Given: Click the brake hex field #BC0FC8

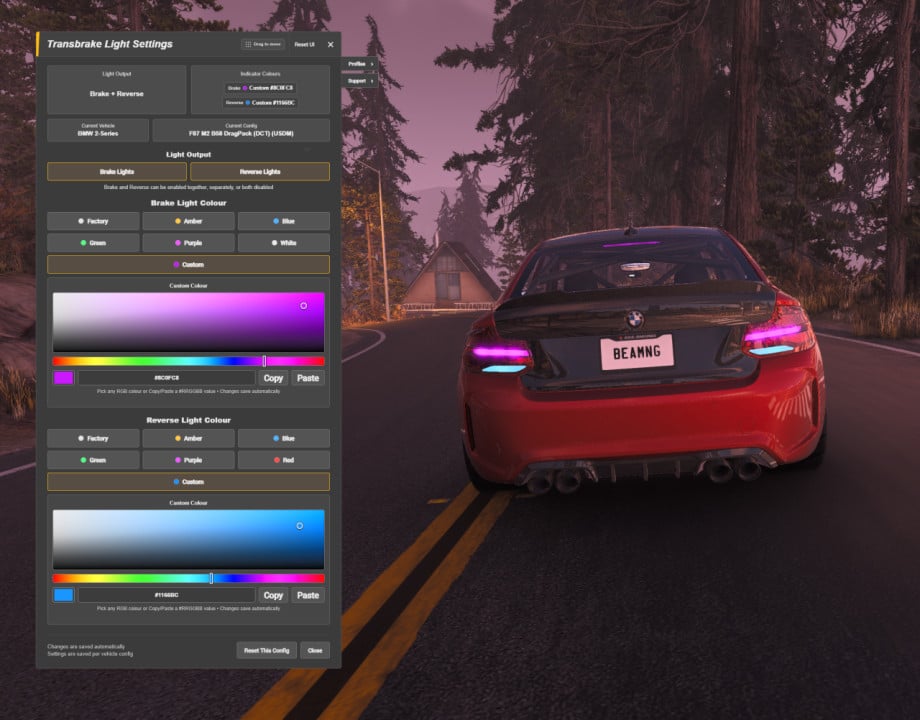Looking at the screenshot, I should tap(167, 378).
